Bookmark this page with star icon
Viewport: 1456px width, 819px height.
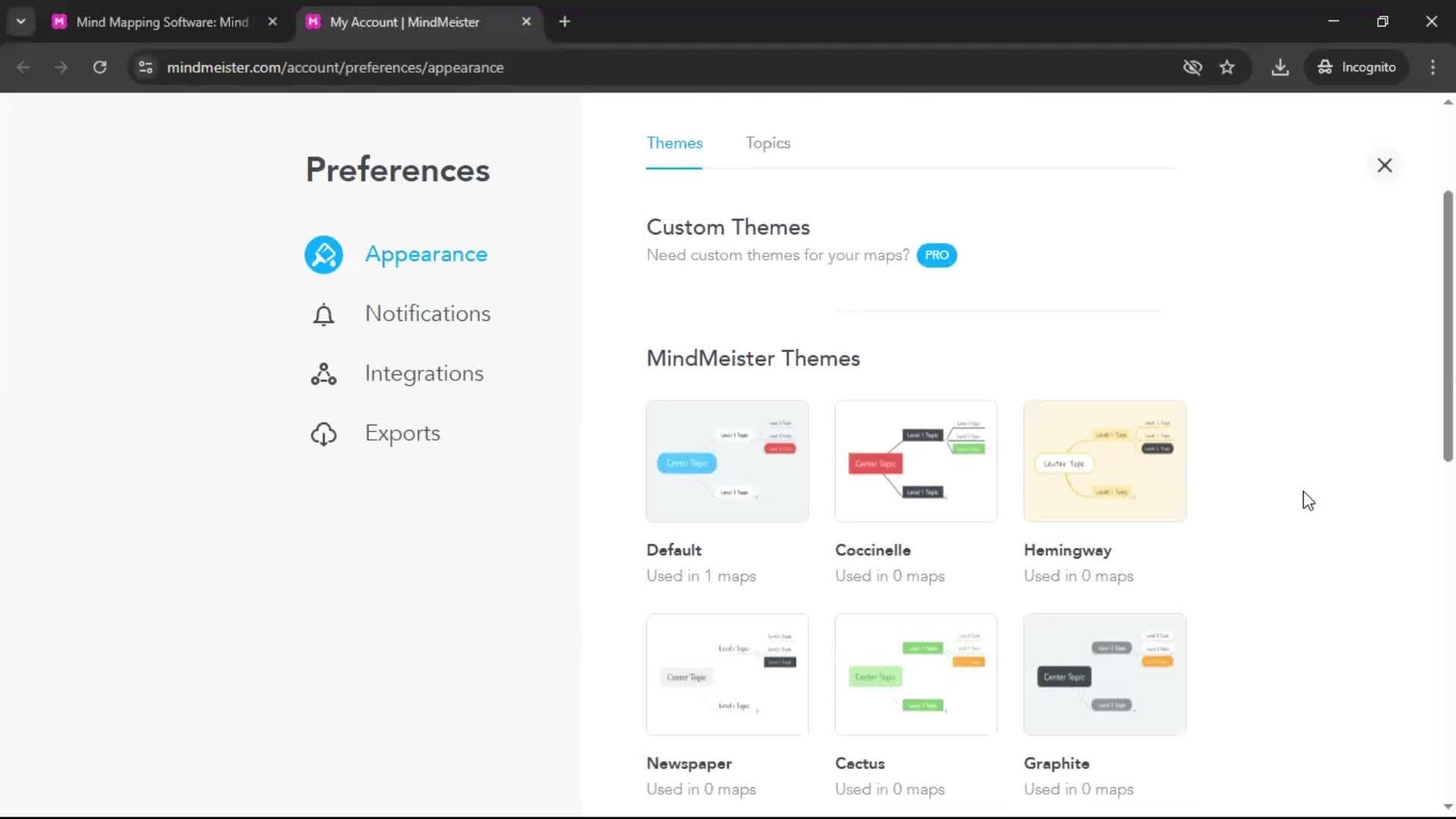pyautogui.click(x=1227, y=67)
